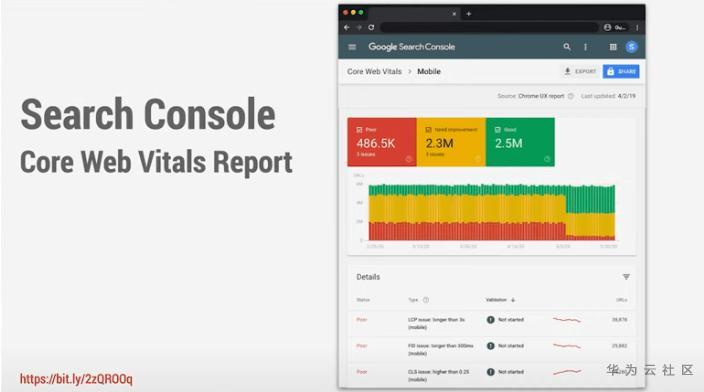Open the CLS issue row
The width and height of the screenshot is (704, 392).
tap(492, 375)
